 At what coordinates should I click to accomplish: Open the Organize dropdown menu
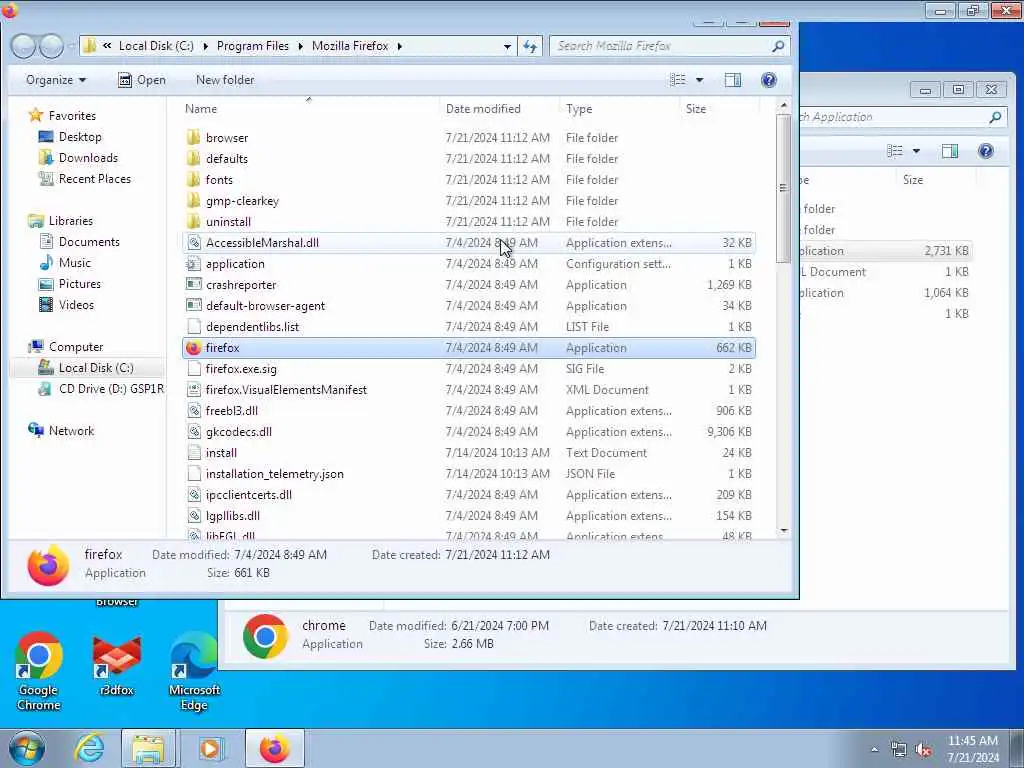pos(56,80)
